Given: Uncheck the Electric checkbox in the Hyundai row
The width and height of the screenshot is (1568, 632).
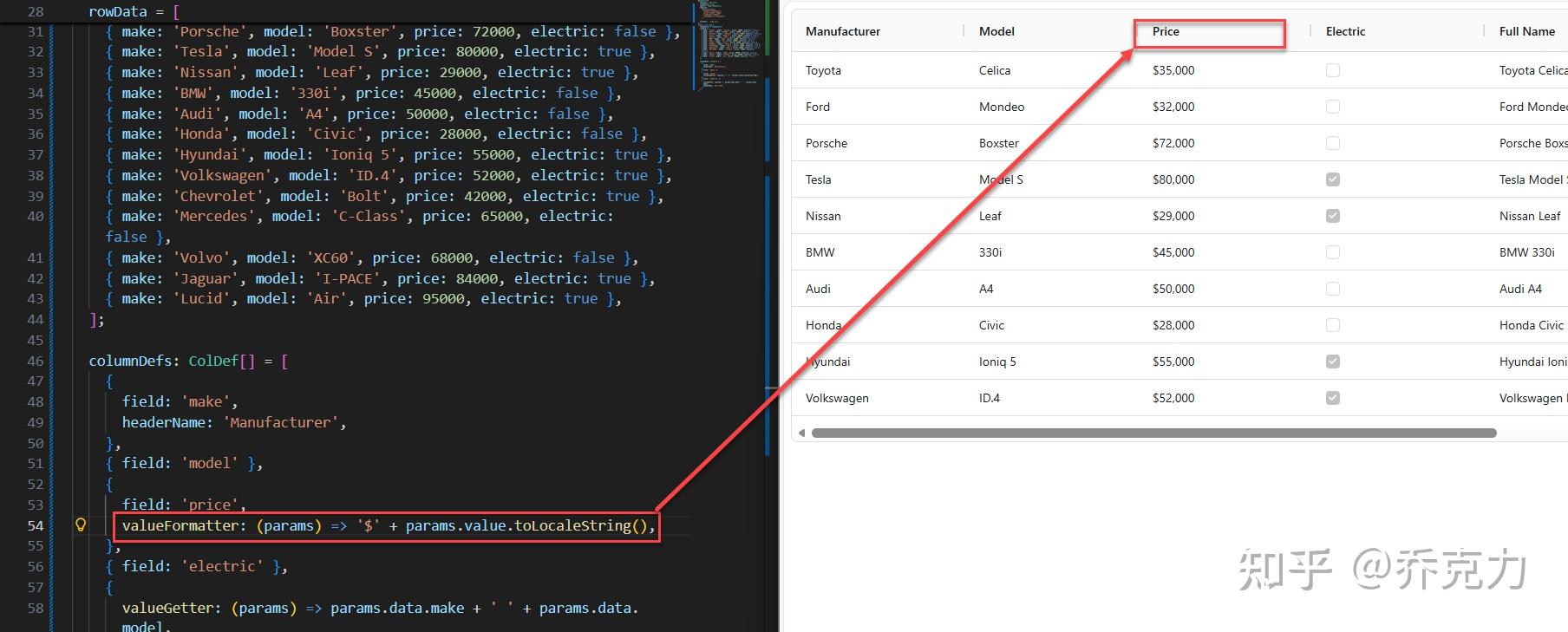Looking at the screenshot, I should point(1333,362).
